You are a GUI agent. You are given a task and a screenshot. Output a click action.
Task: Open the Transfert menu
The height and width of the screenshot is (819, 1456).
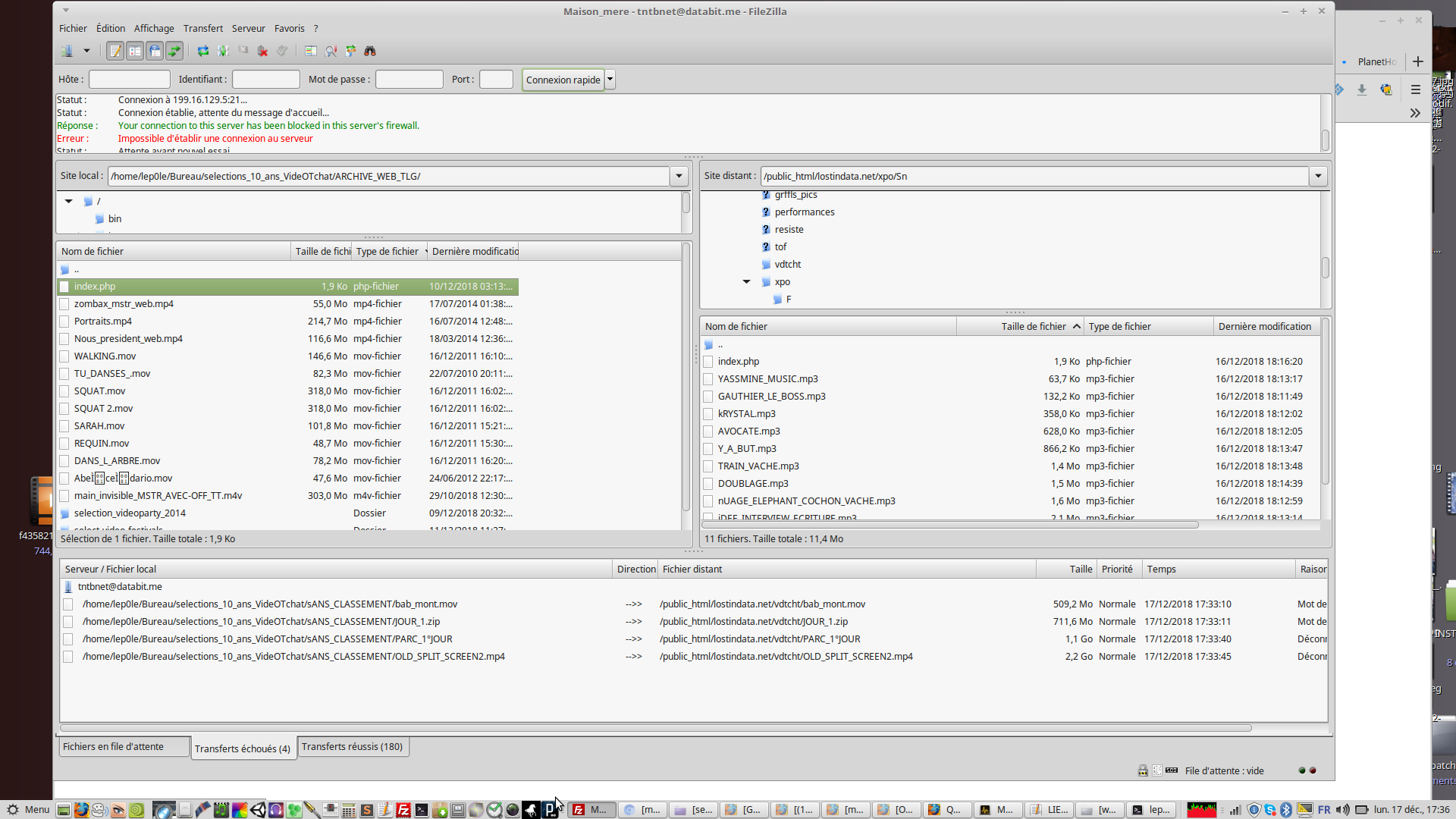point(202,28)
